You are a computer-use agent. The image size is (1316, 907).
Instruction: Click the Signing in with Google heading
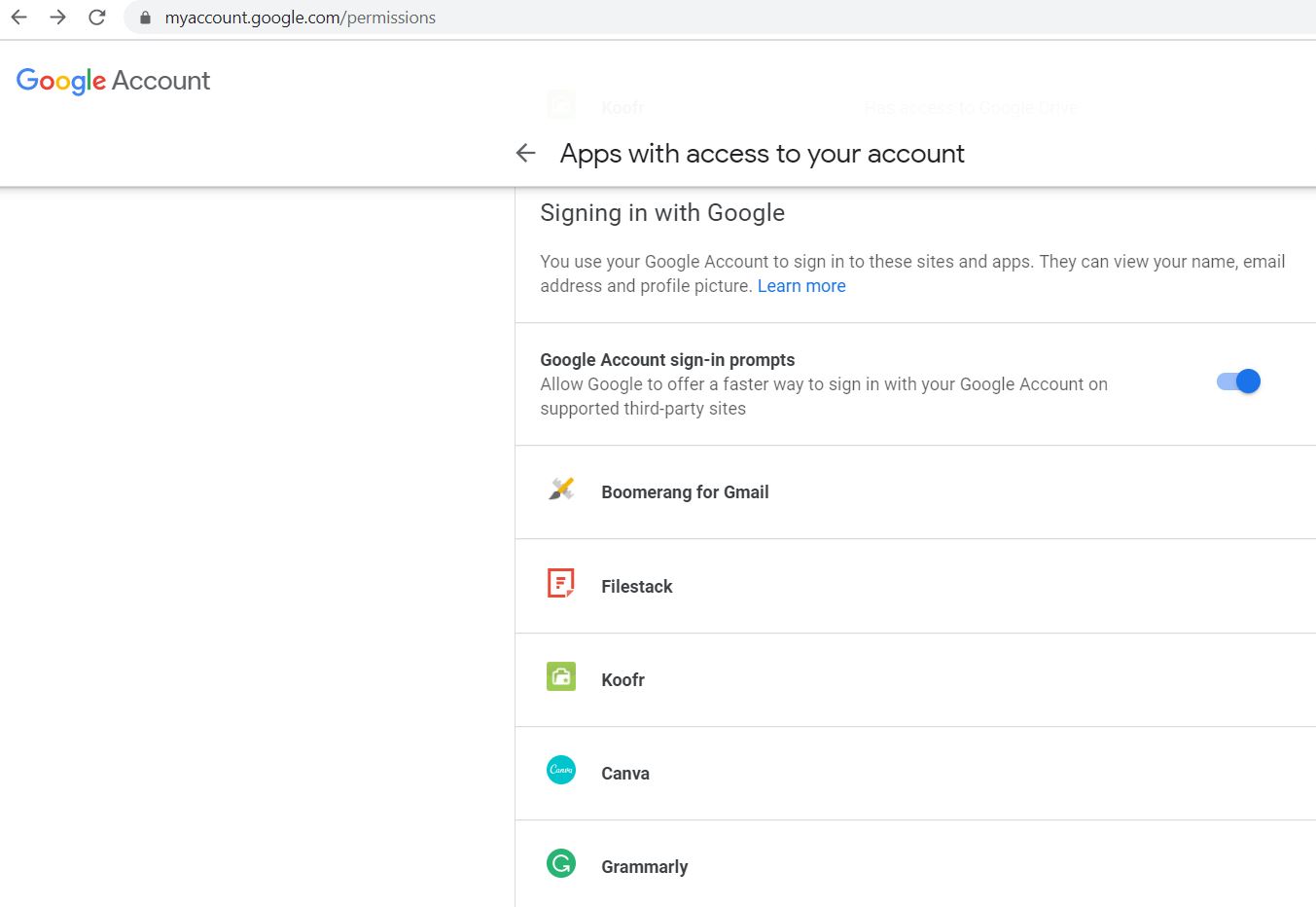[662, 213]
